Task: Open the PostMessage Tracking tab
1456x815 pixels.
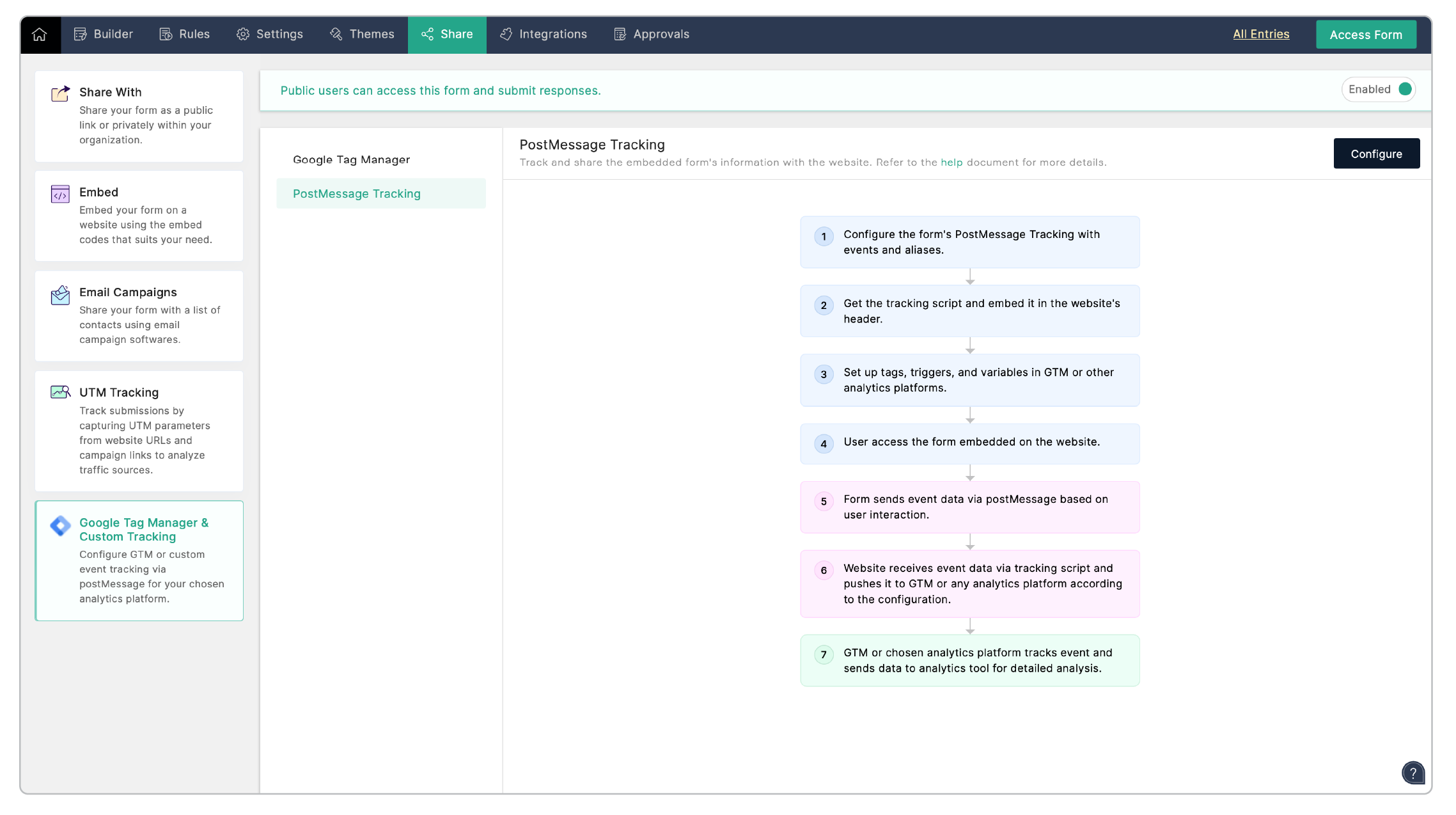Action: 357,193
